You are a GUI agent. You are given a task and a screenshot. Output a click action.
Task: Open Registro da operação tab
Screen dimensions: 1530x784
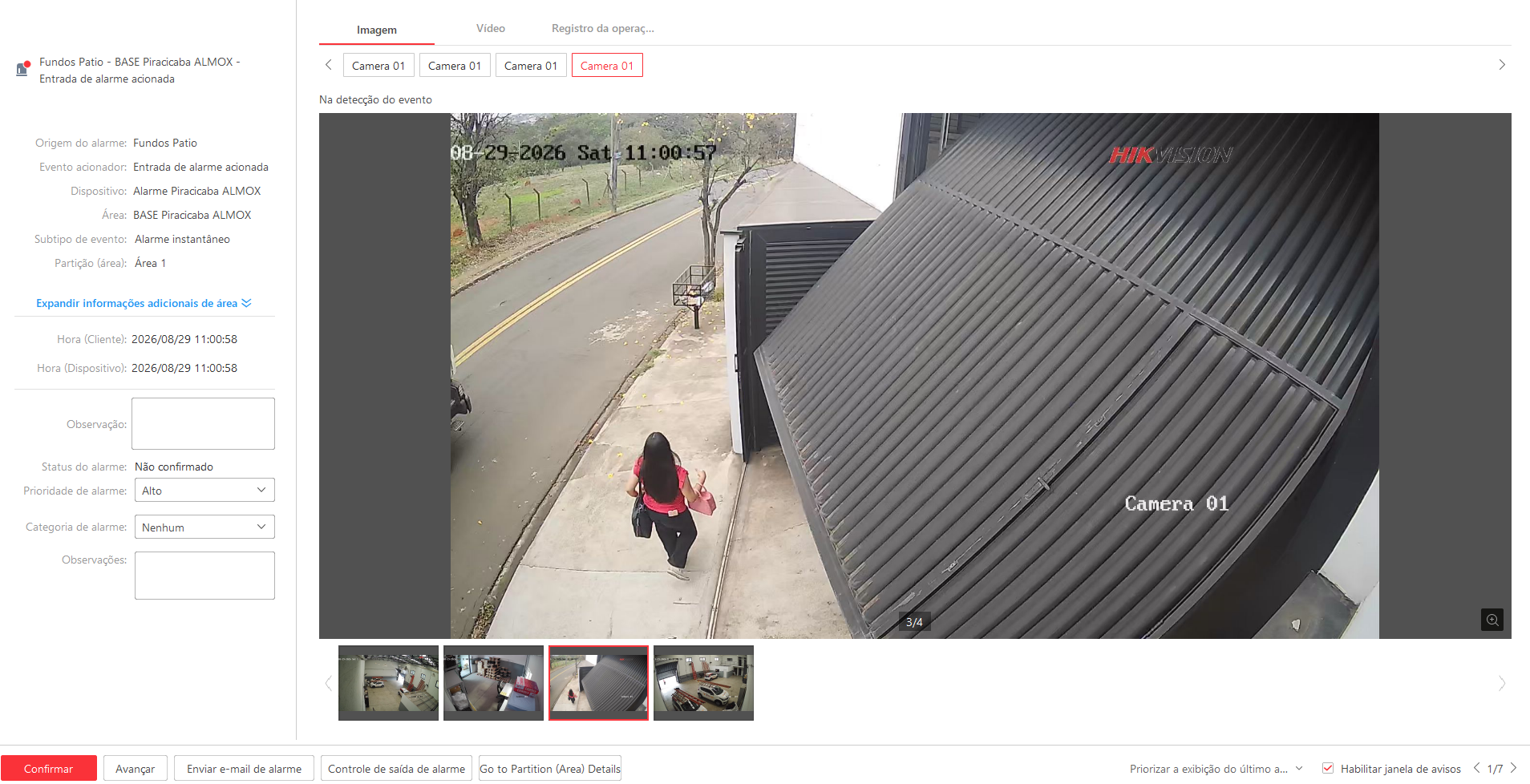point(603,28)
